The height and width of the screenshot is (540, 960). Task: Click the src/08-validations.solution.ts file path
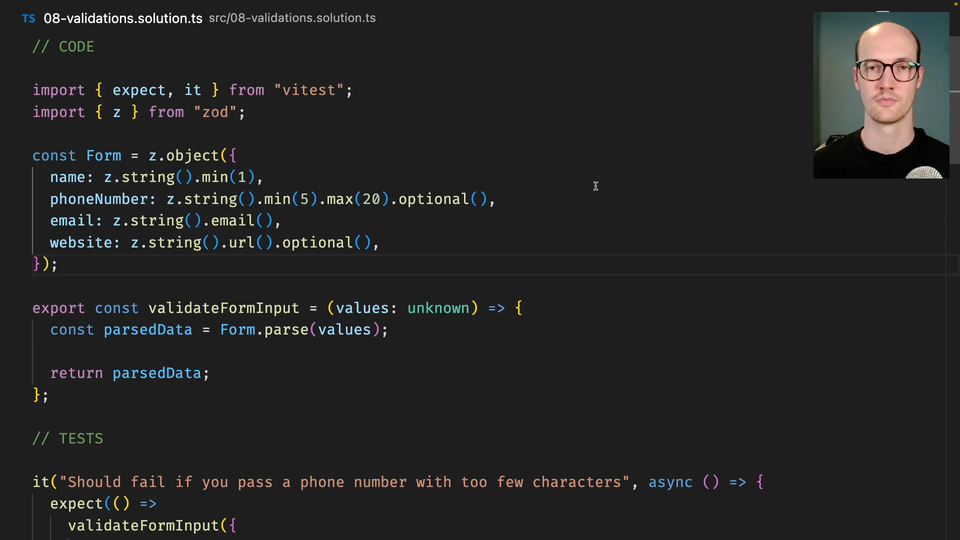point(292,19)
